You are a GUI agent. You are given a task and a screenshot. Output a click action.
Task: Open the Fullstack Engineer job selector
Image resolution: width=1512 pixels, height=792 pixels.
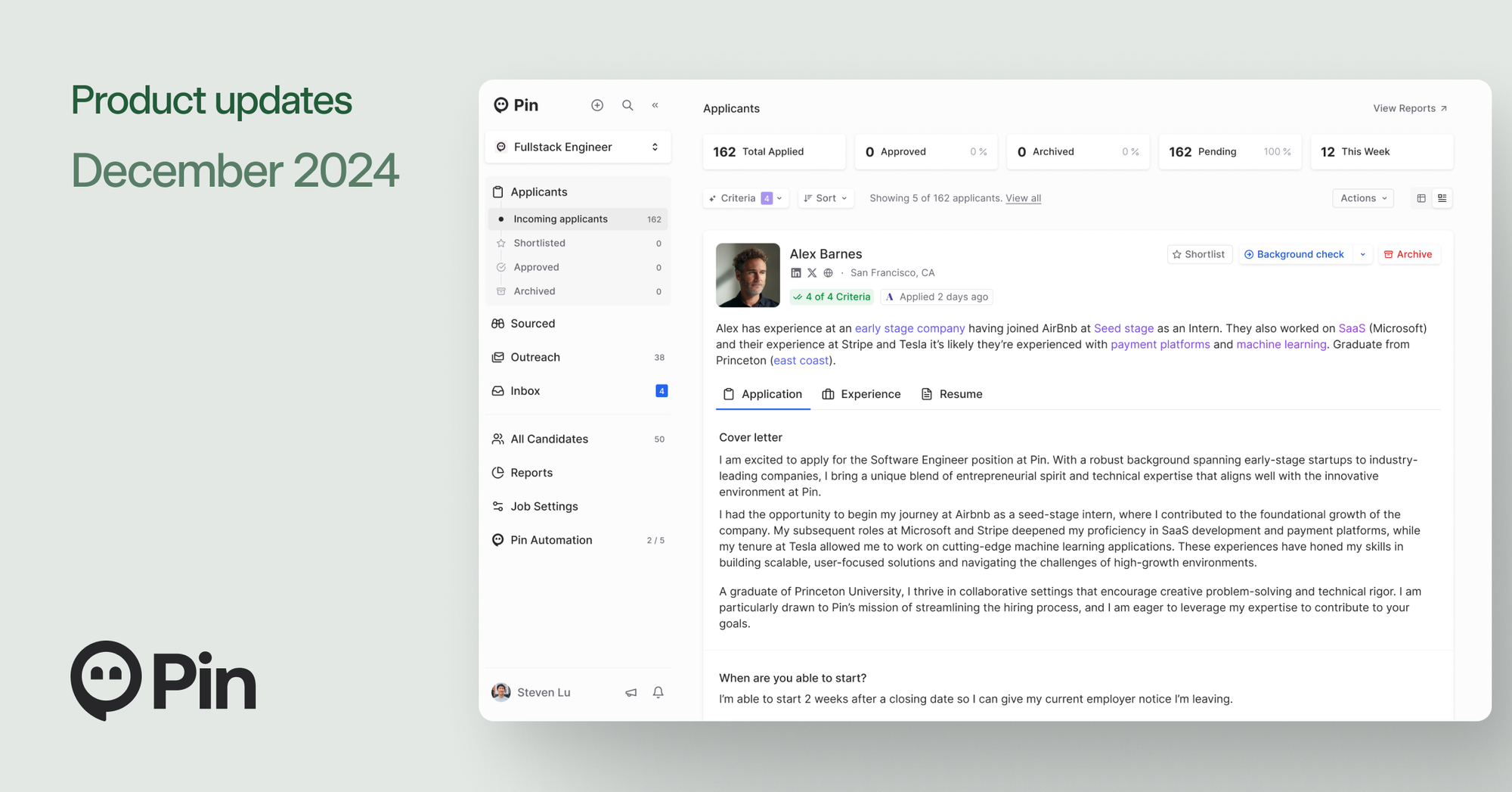[x=578, y=147]
